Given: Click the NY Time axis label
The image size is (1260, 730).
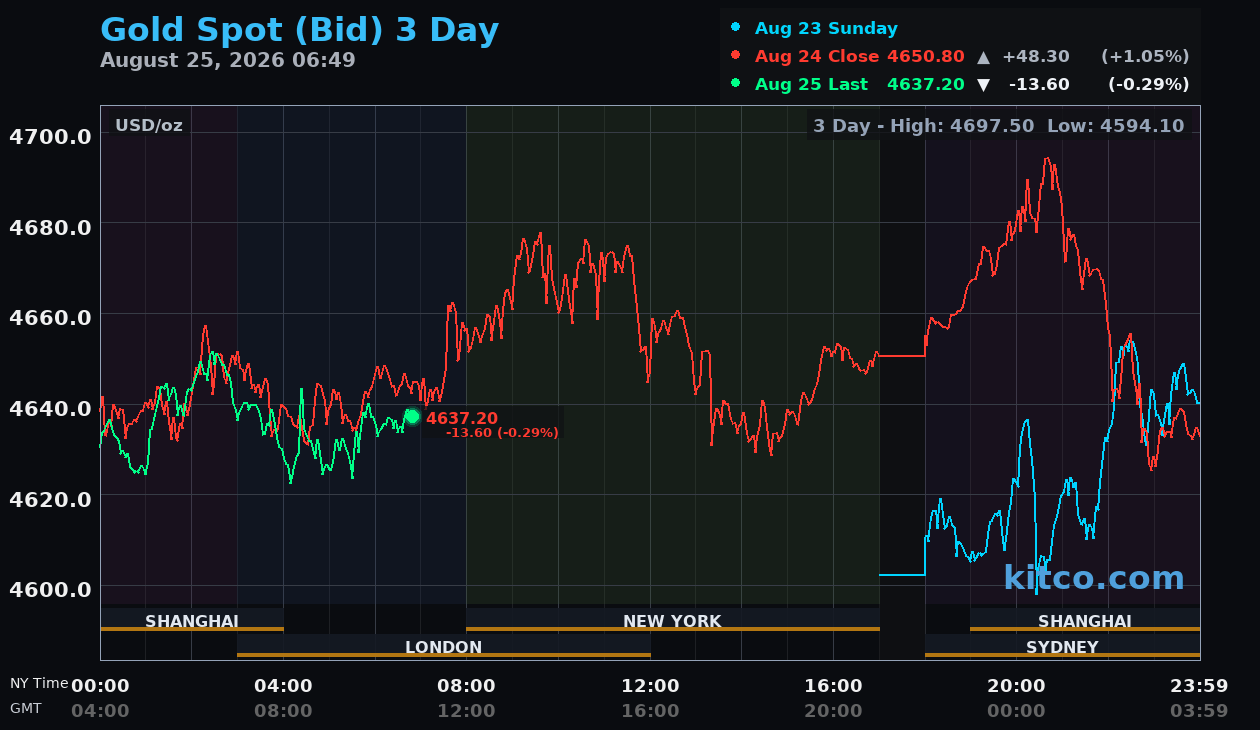Looking at the screenshot, I should coord(39,683).
